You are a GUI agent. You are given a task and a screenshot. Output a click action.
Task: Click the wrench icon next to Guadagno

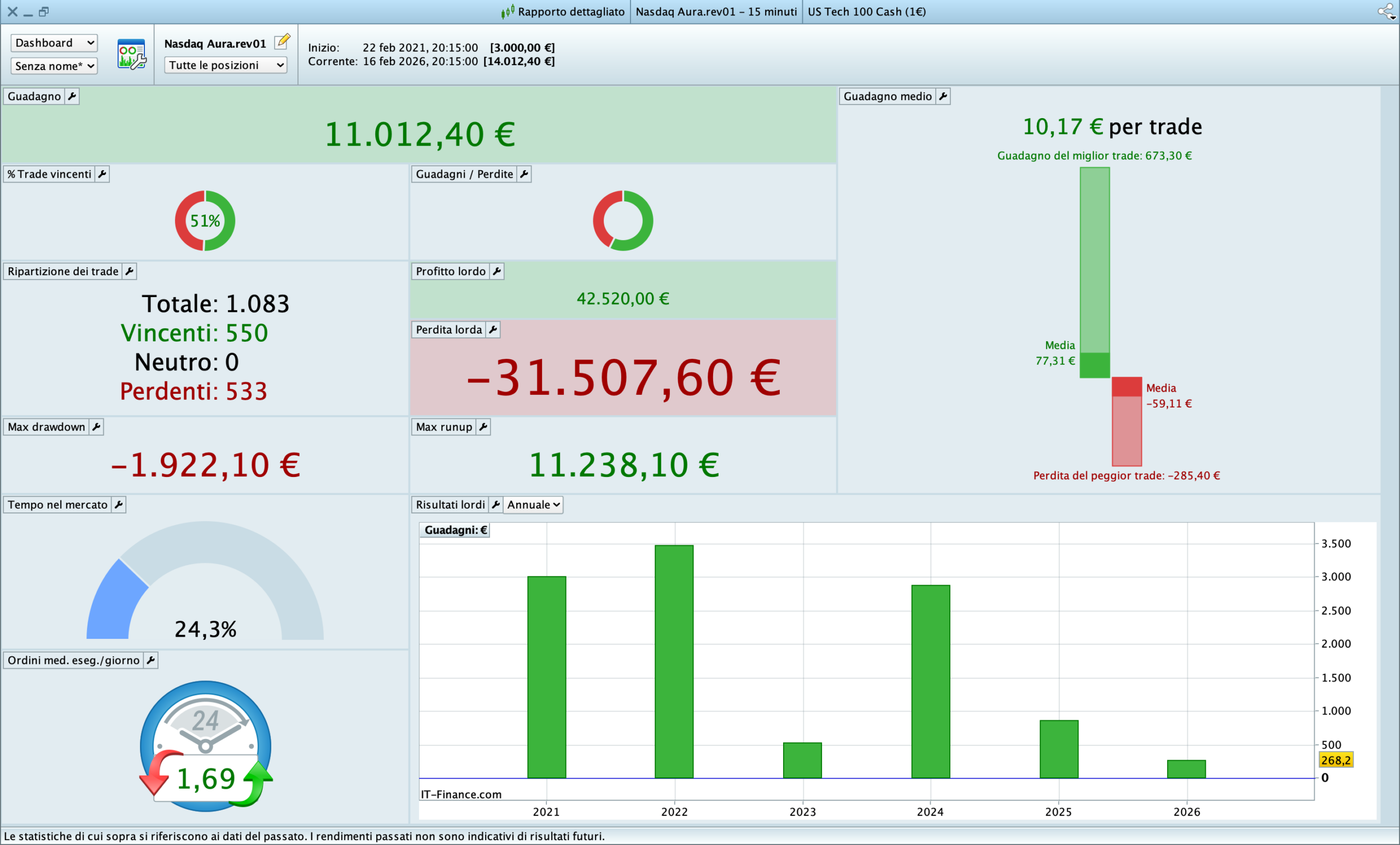72,96
